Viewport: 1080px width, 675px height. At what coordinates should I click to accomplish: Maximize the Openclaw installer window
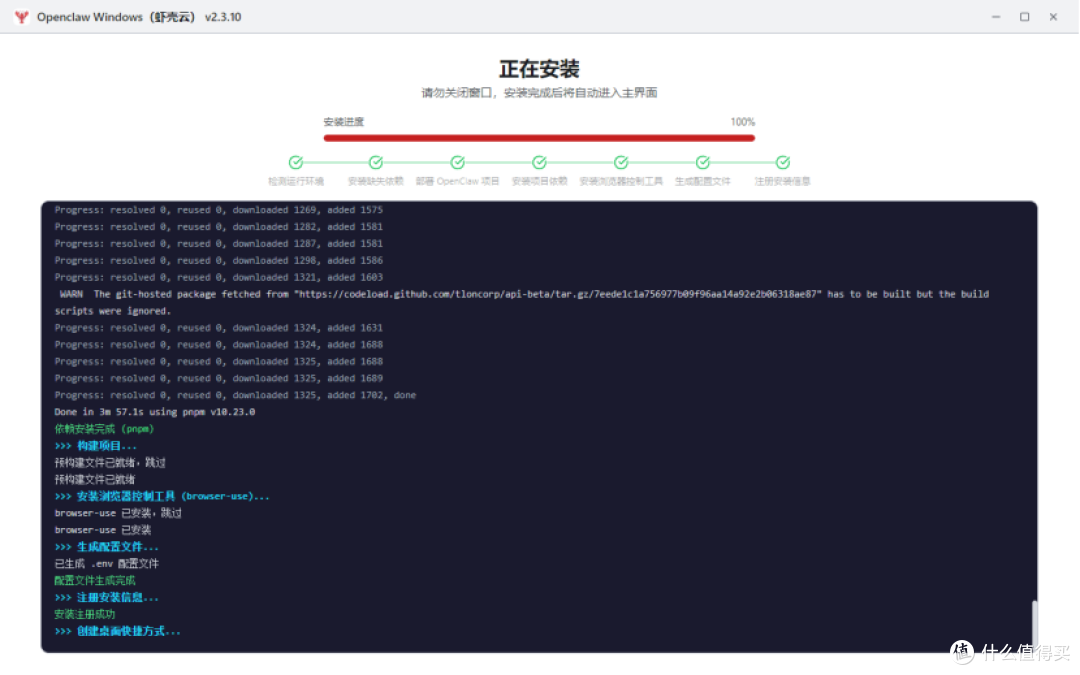(x=1025, y=17)
